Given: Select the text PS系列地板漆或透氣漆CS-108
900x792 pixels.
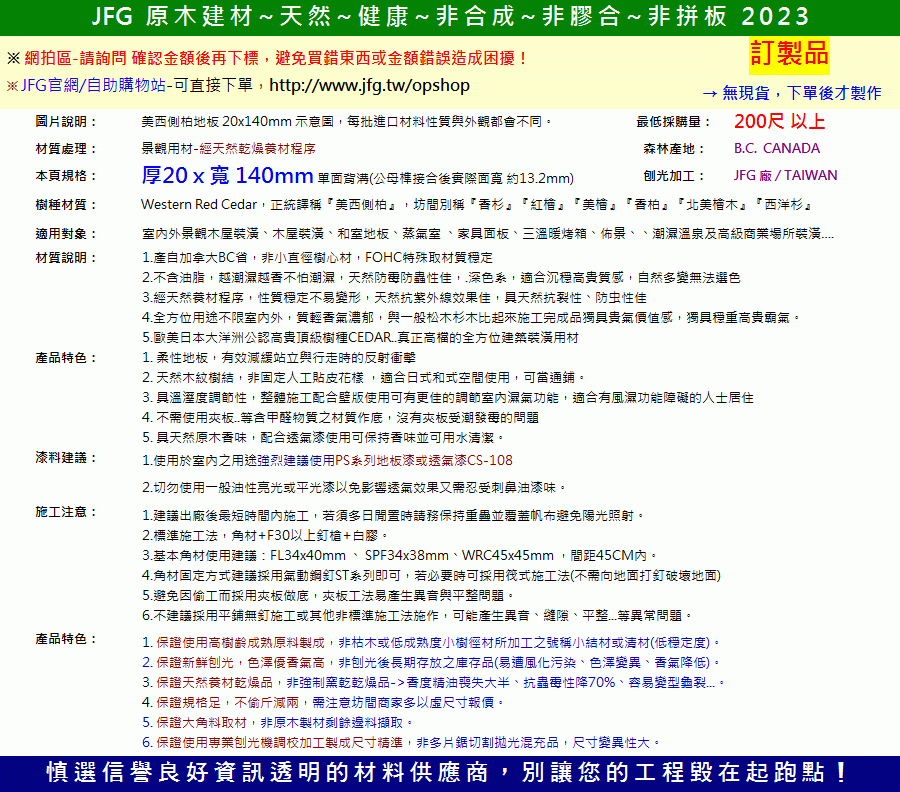Looking at the screenshot, I should pos(424,460).
